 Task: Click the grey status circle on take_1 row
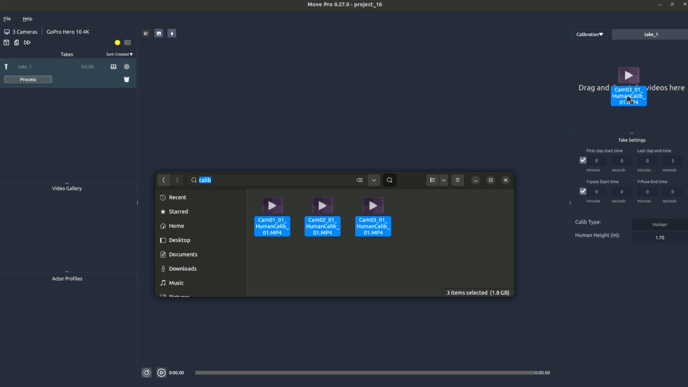coord(127,67)
